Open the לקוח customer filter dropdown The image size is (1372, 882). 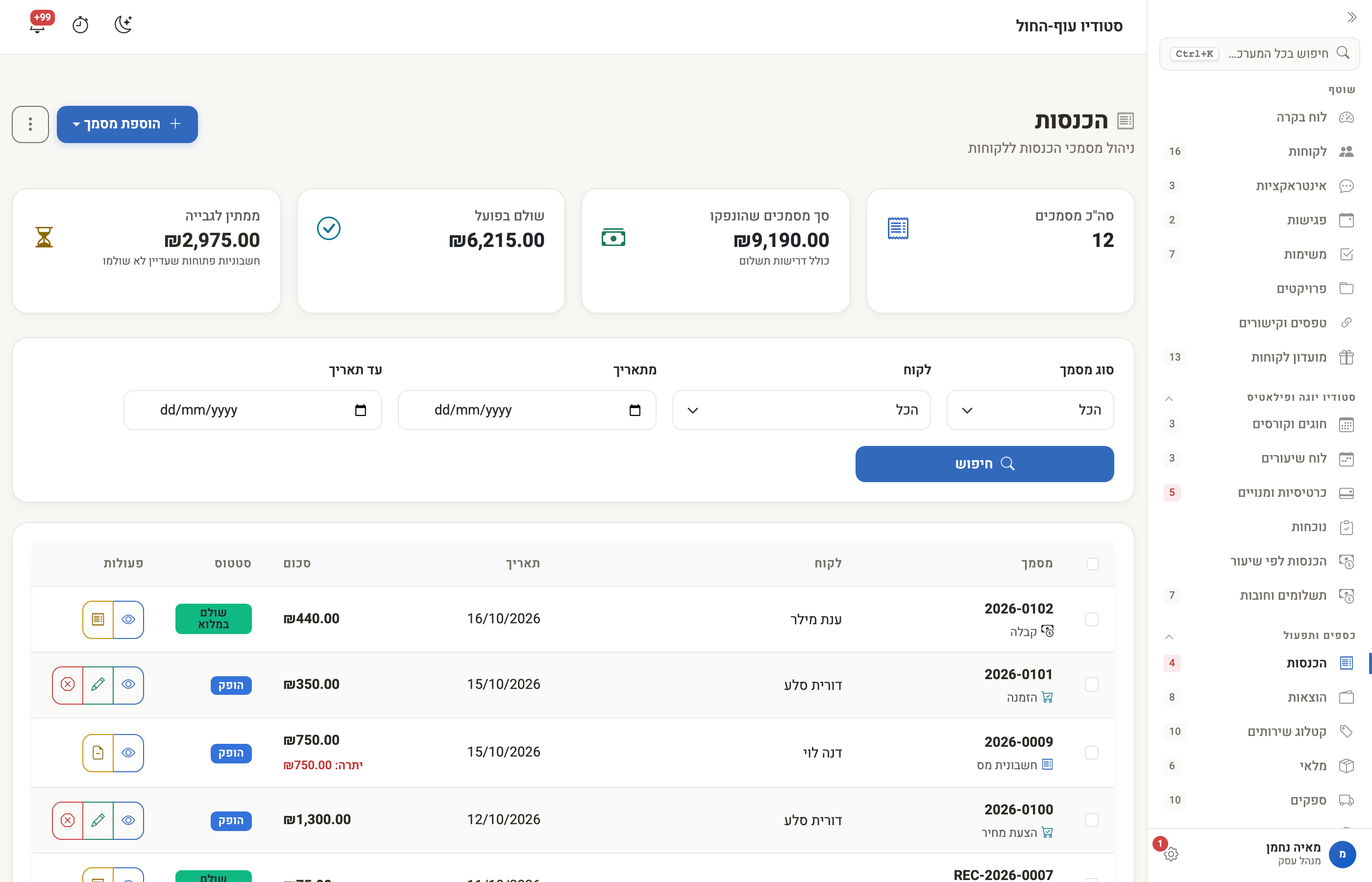click(801, 410)
